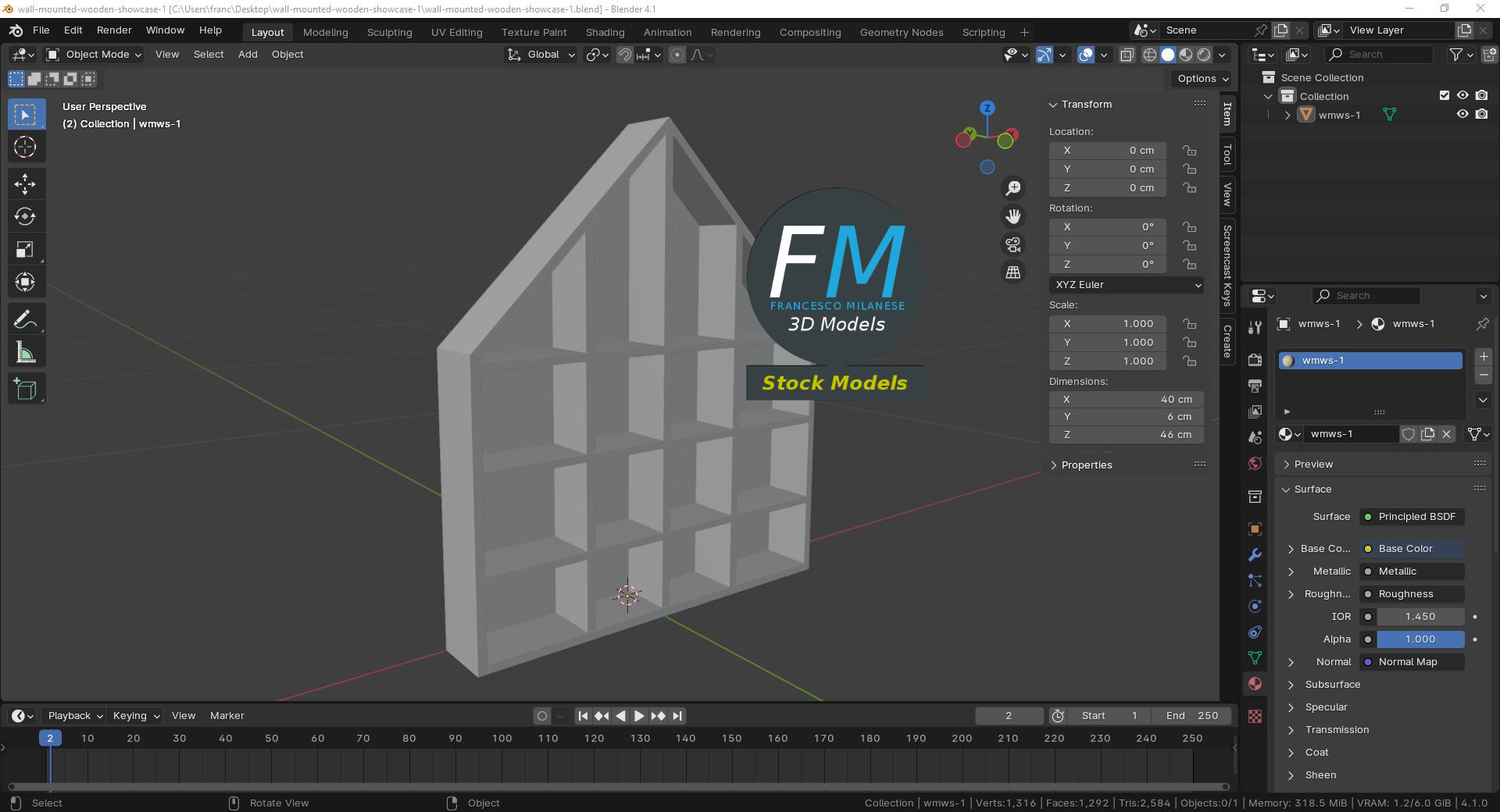Screen dimensions: 1500x812
Task: Open the Add menu in viewport header
Action: point(248,55)
